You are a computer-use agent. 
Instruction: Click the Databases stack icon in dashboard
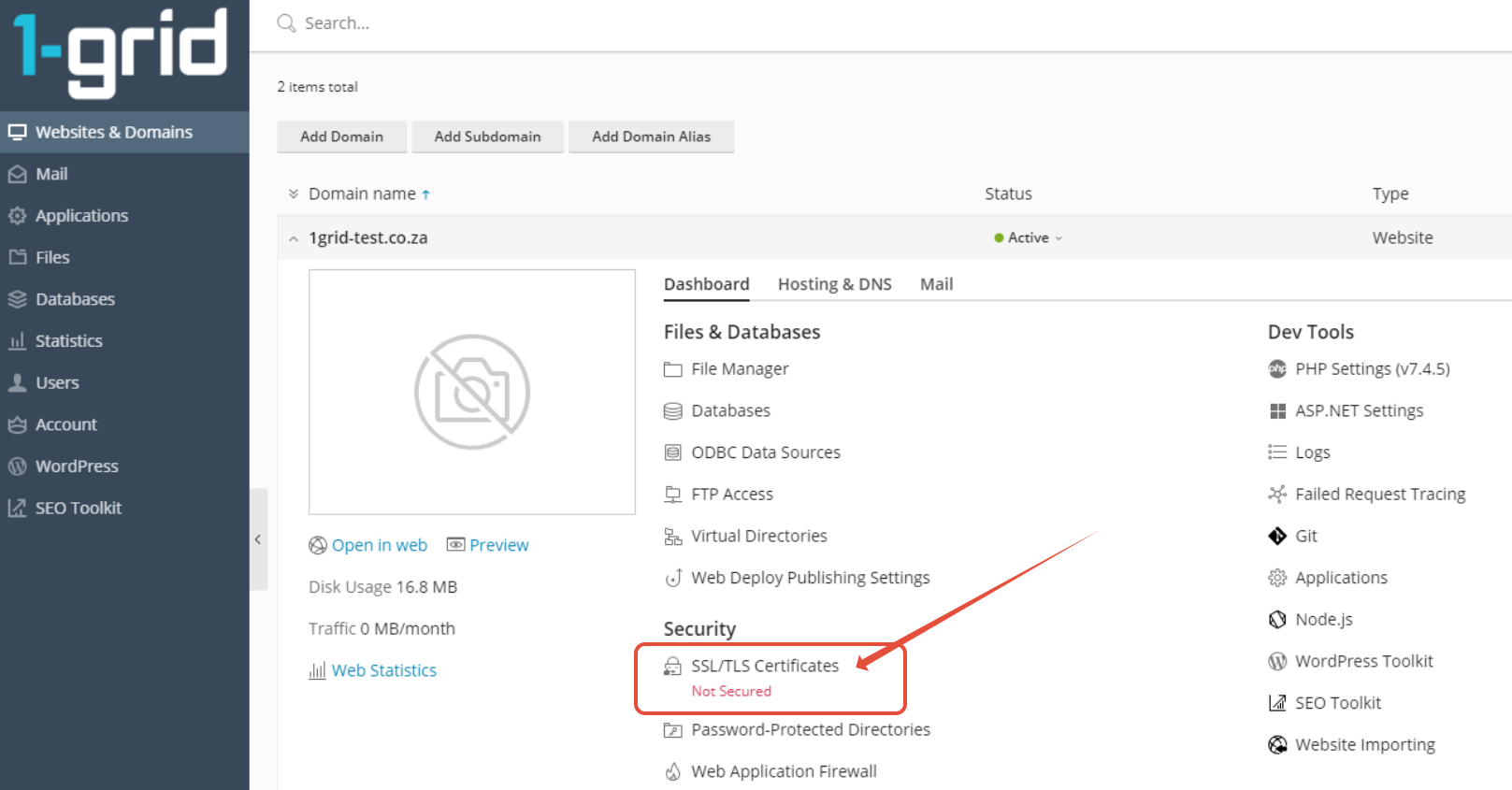(x=673, y=411)
